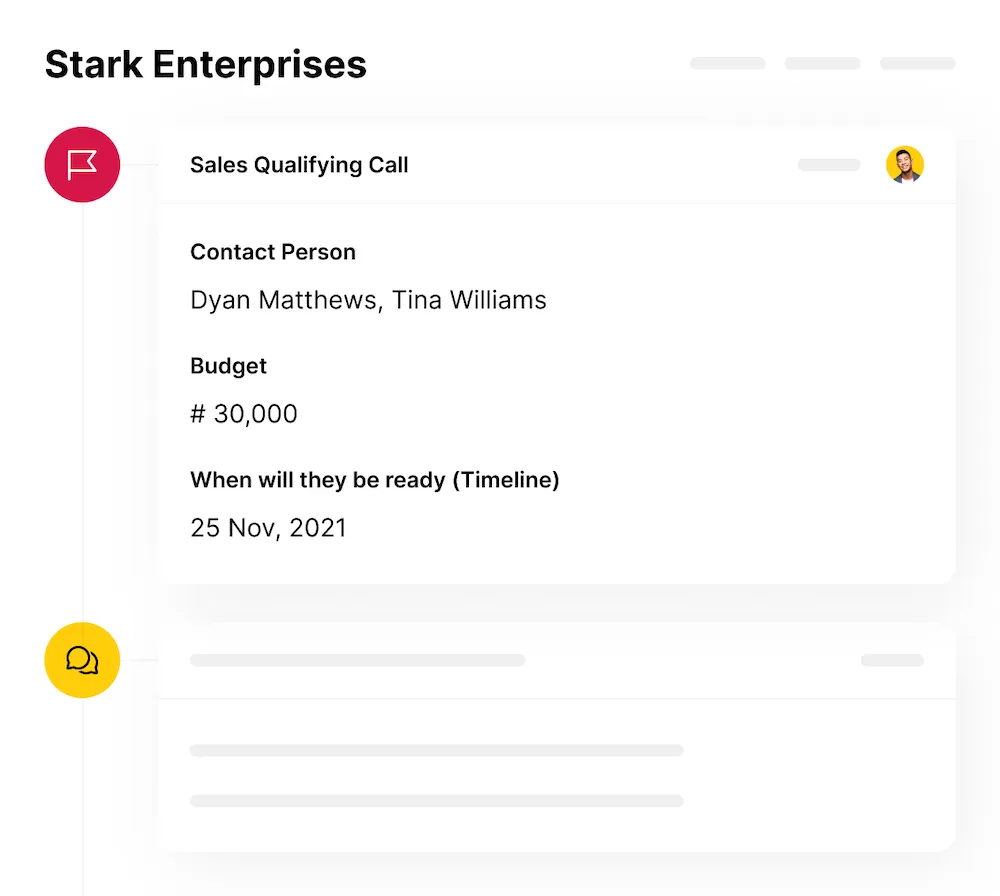The height and width of the screenshot is (896, 1000).
Task: Click the placeholder text bar in lower card
Action: pos(357,660)
